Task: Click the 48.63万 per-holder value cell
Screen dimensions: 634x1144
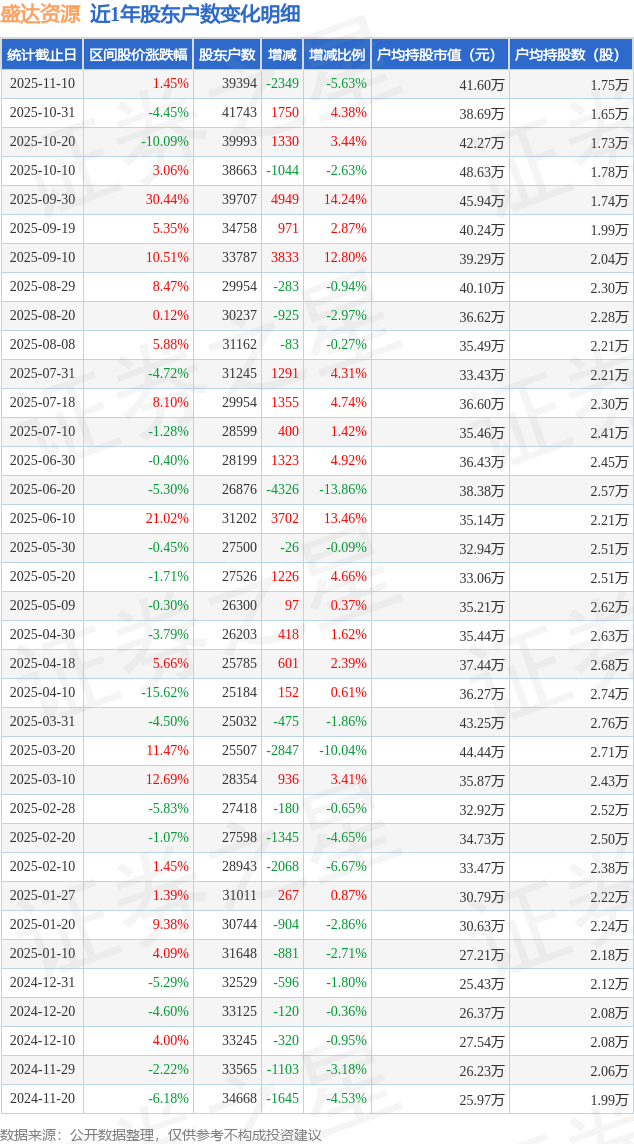Action: [482, 171]
